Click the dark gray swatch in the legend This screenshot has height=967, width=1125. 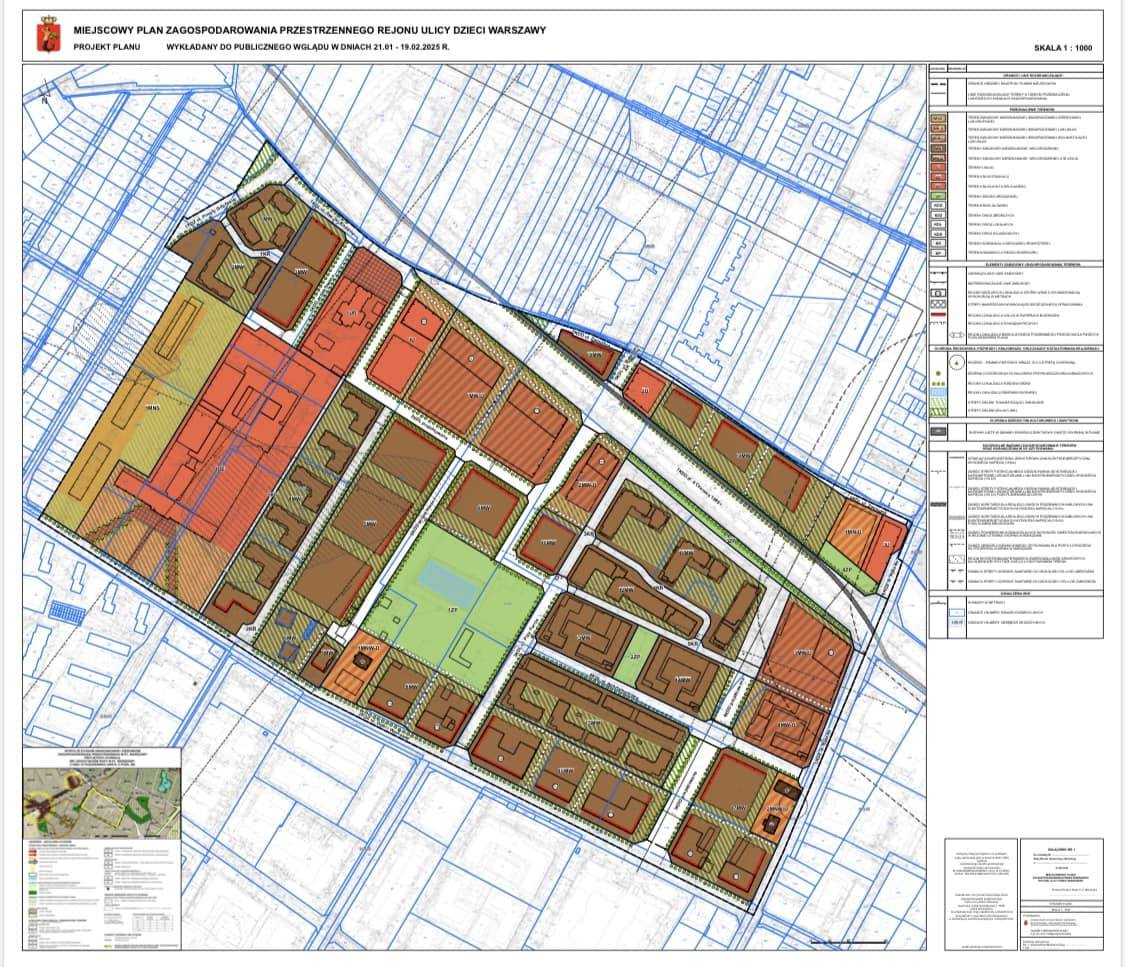coord(938,432)
